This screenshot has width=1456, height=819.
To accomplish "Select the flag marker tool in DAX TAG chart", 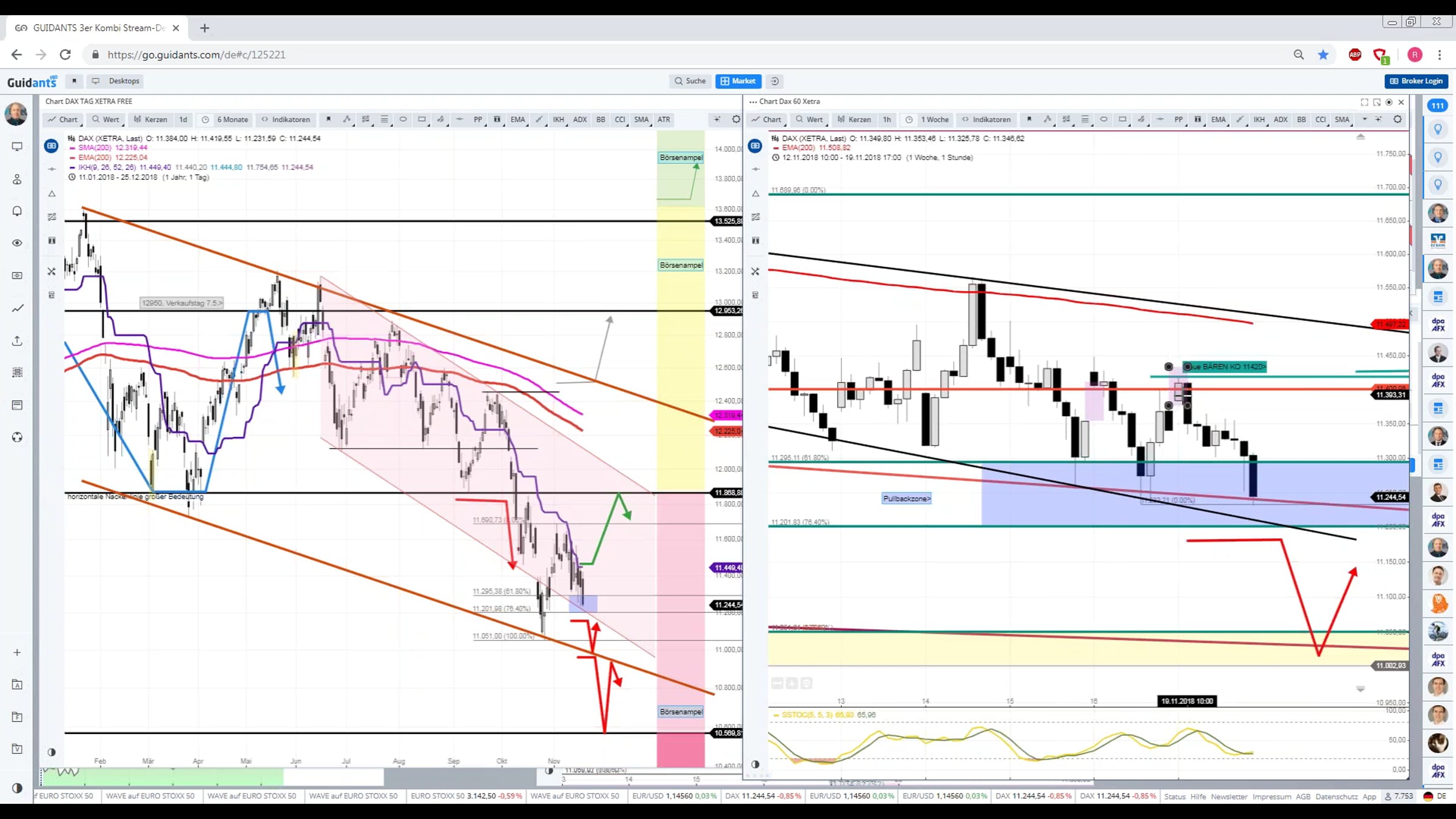I will pos(328,120).
